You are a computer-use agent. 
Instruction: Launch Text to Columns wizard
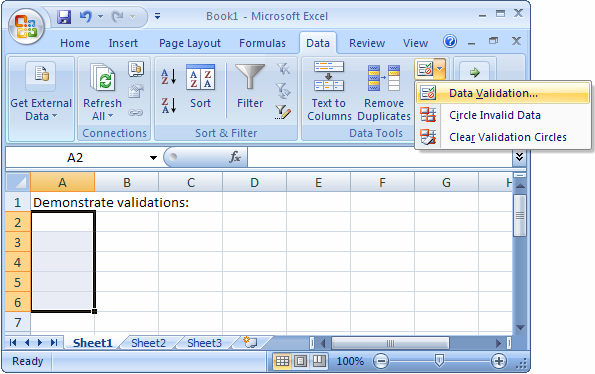click(x=329, y=91)
